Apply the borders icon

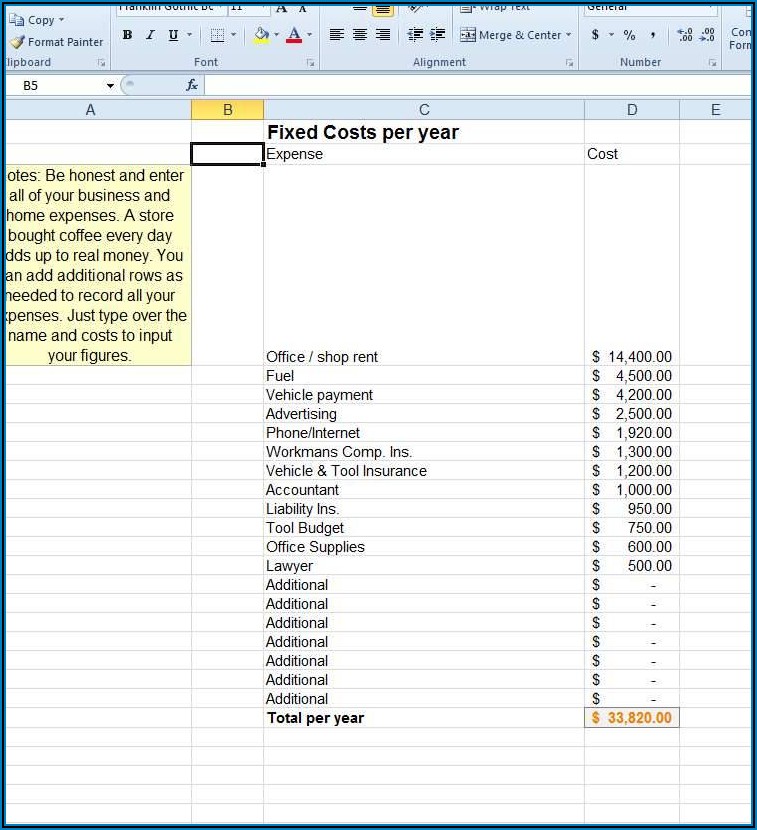coord(217,35)
